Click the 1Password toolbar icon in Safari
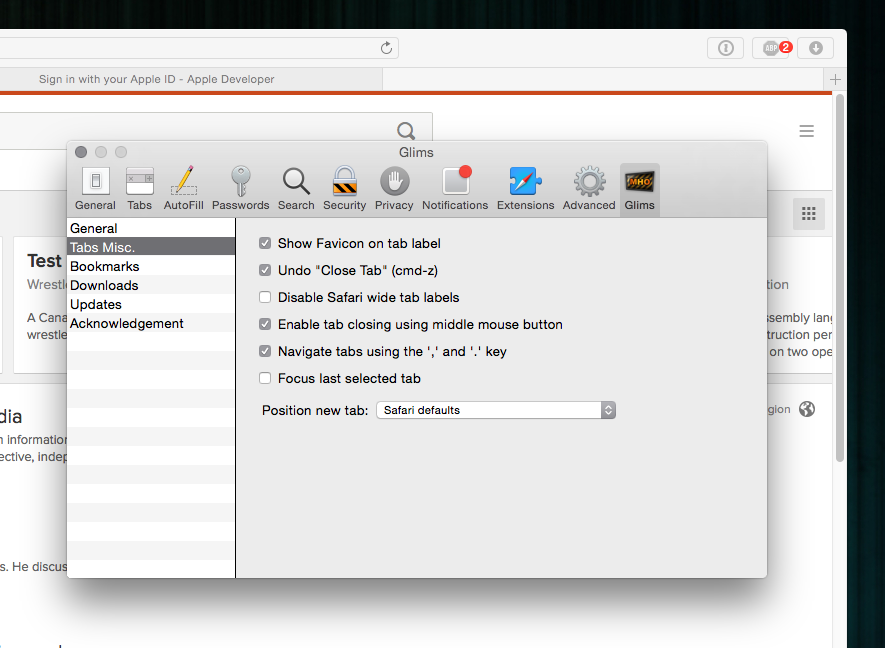 tap(725, 48)
